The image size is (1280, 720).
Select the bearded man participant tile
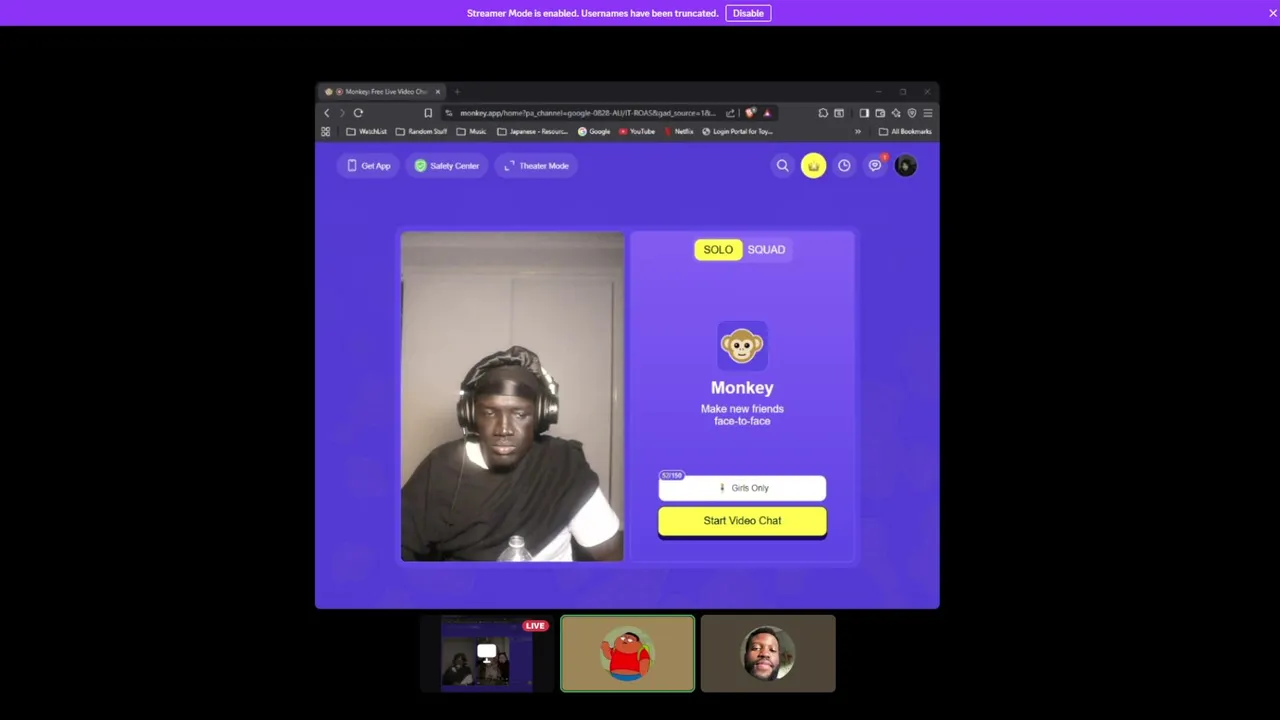coord(768,654)
